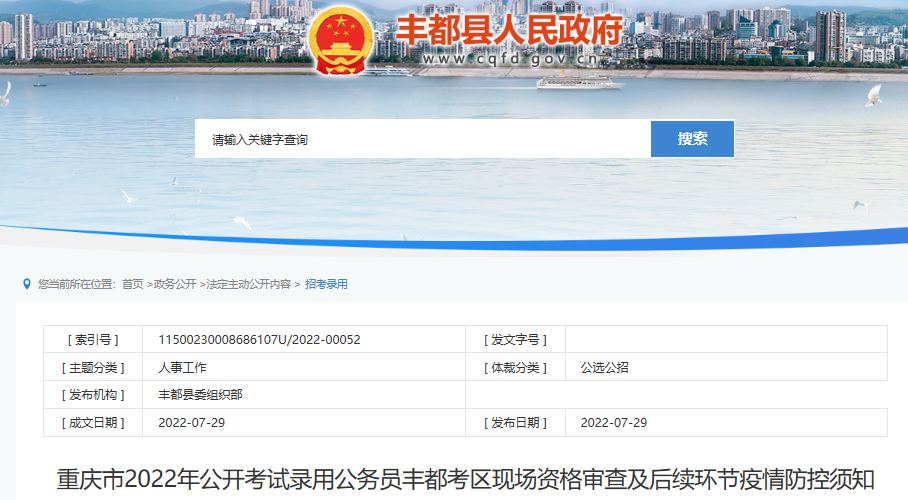Click the www.cqfd.gov.cn URL text
908x500 pixels.
pyautogui.click(x=511, y=59)
